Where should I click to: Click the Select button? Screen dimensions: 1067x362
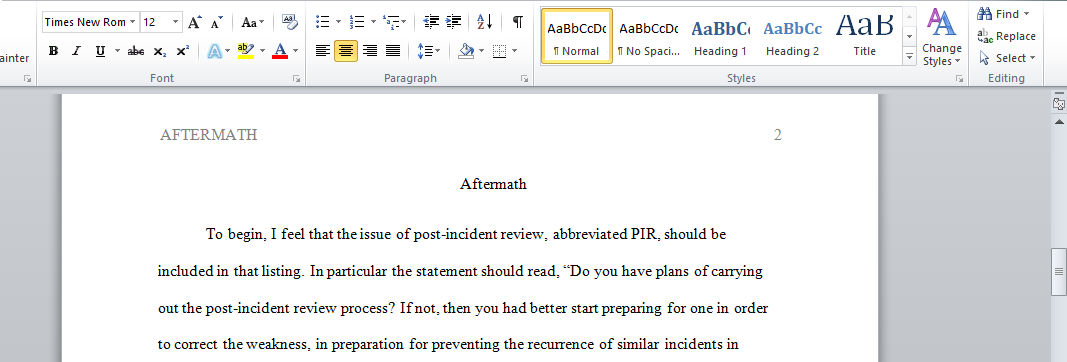(1007, 58)
